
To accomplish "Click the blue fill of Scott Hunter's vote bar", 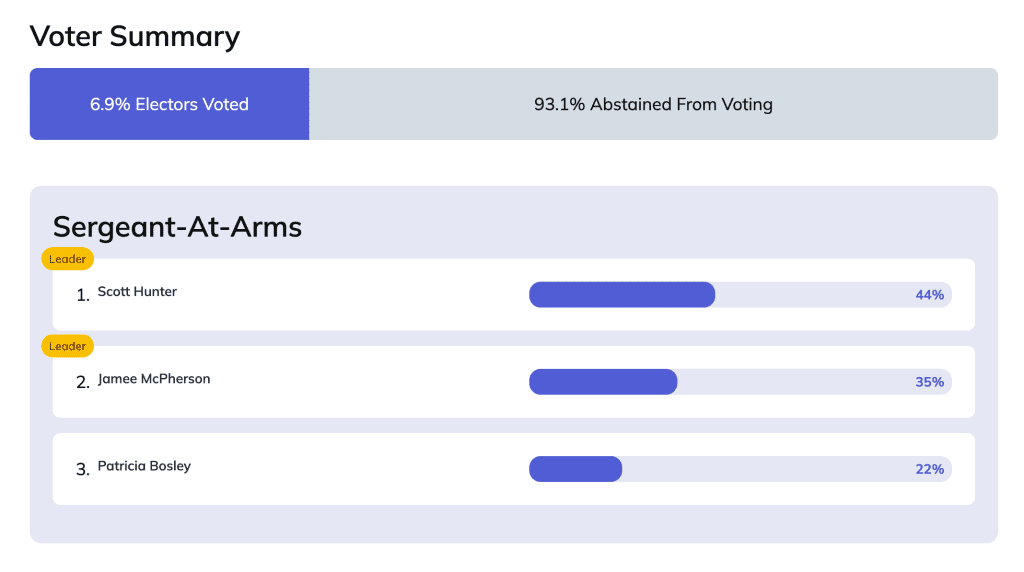I will pyautogui.click(x=621, y=295).
